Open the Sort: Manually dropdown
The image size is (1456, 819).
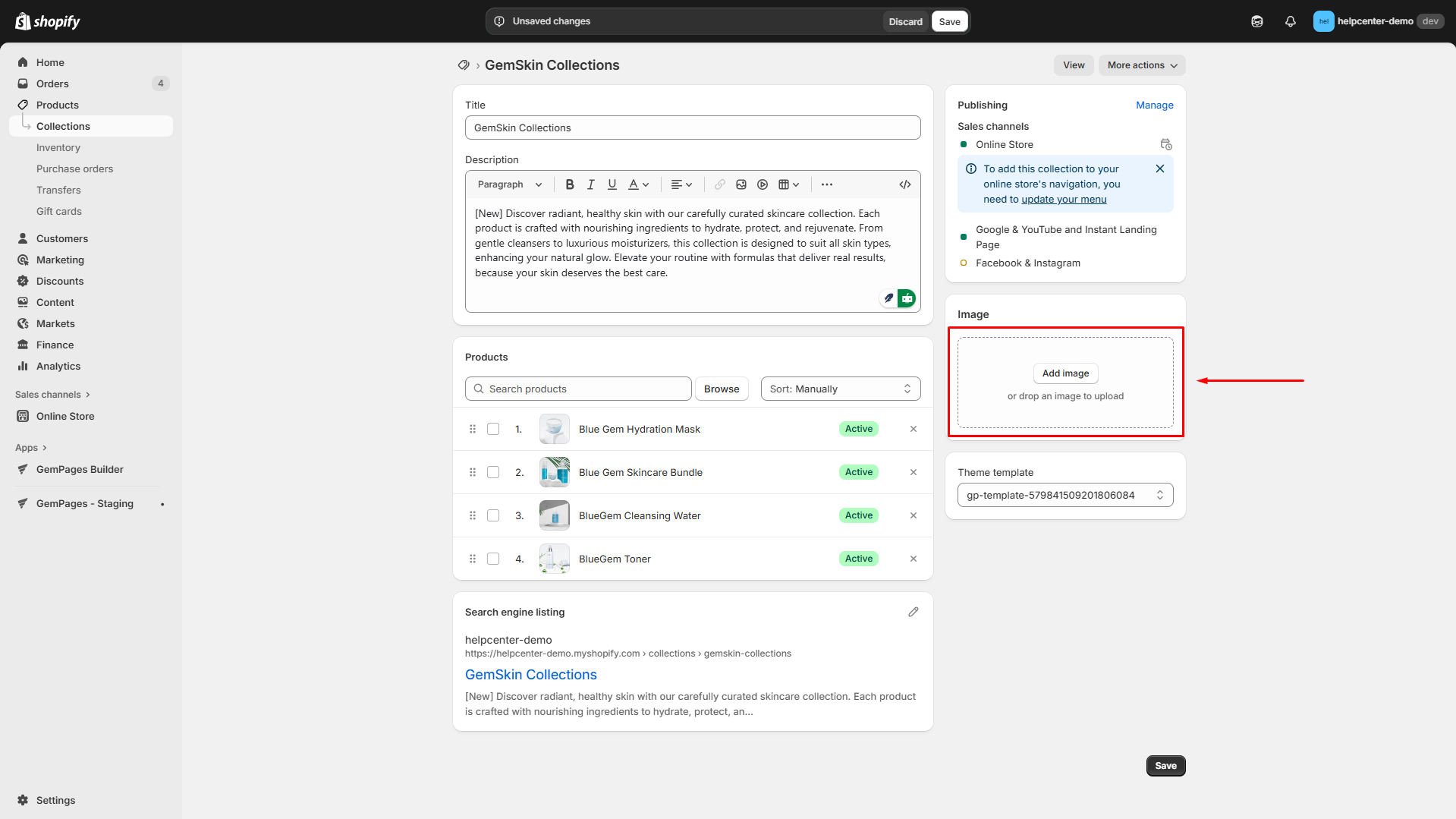pos(840,389)
